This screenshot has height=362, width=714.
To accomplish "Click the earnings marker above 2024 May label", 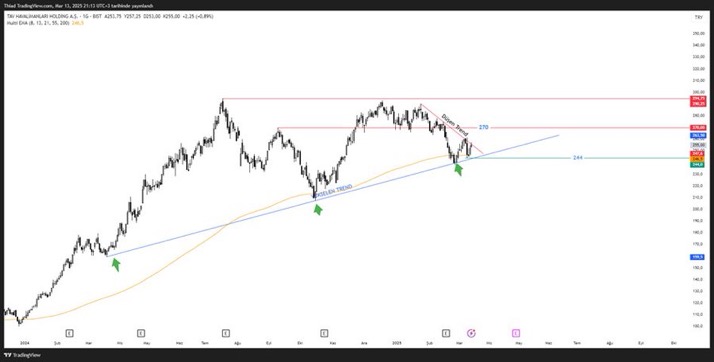I will [141, 333].
